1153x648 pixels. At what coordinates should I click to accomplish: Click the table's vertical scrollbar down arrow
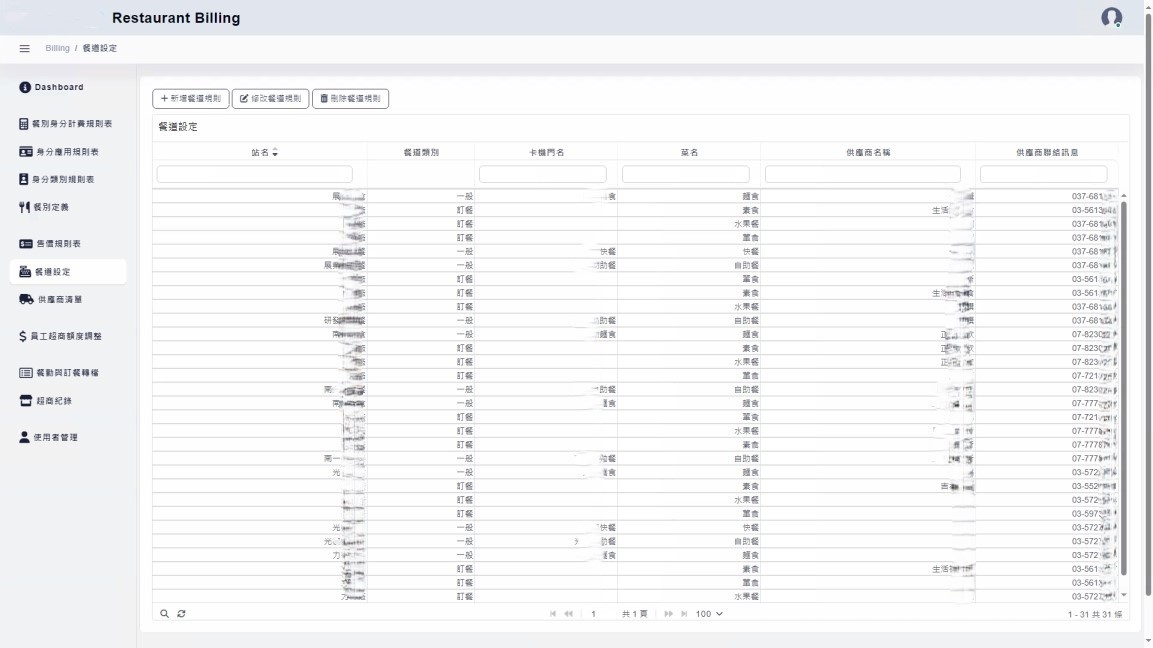[1124, 595]
